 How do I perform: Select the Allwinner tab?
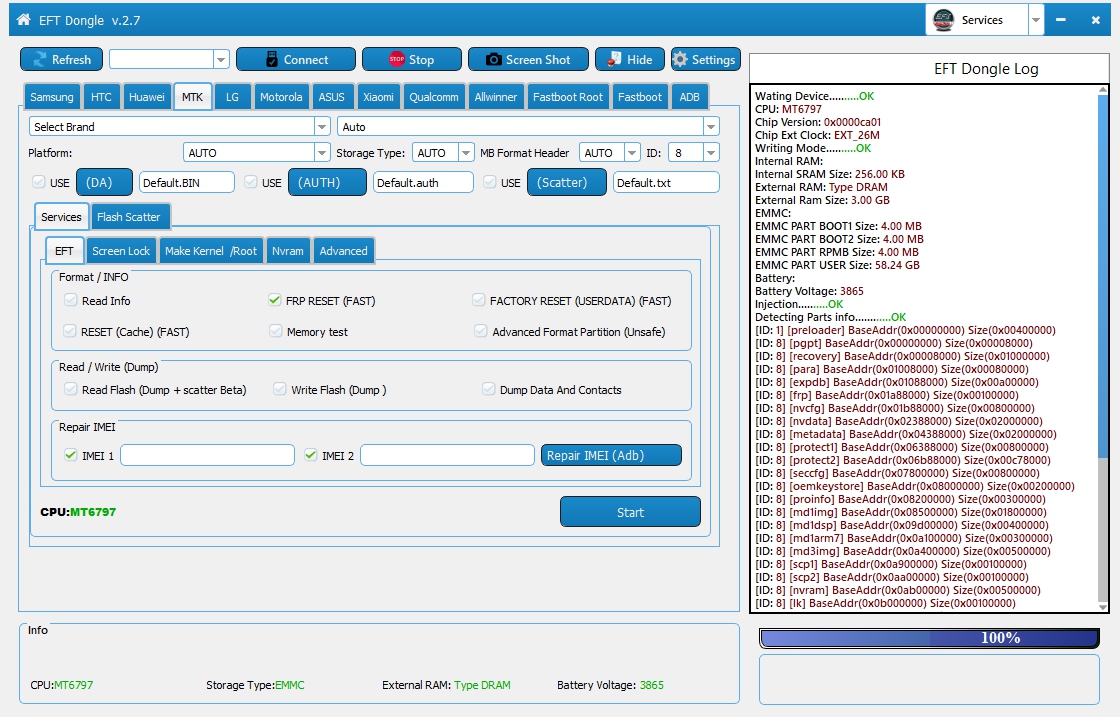click(496, 97)
